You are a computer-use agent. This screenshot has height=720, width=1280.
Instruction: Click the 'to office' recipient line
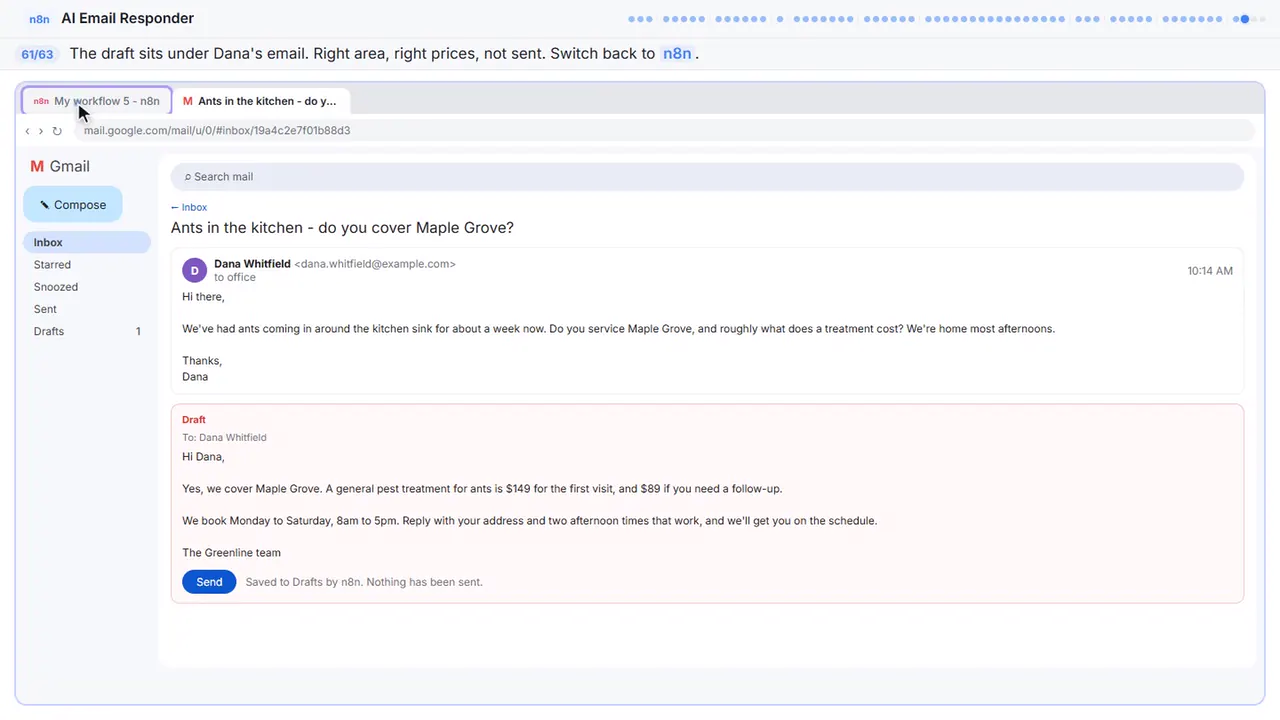coord(235,277)
